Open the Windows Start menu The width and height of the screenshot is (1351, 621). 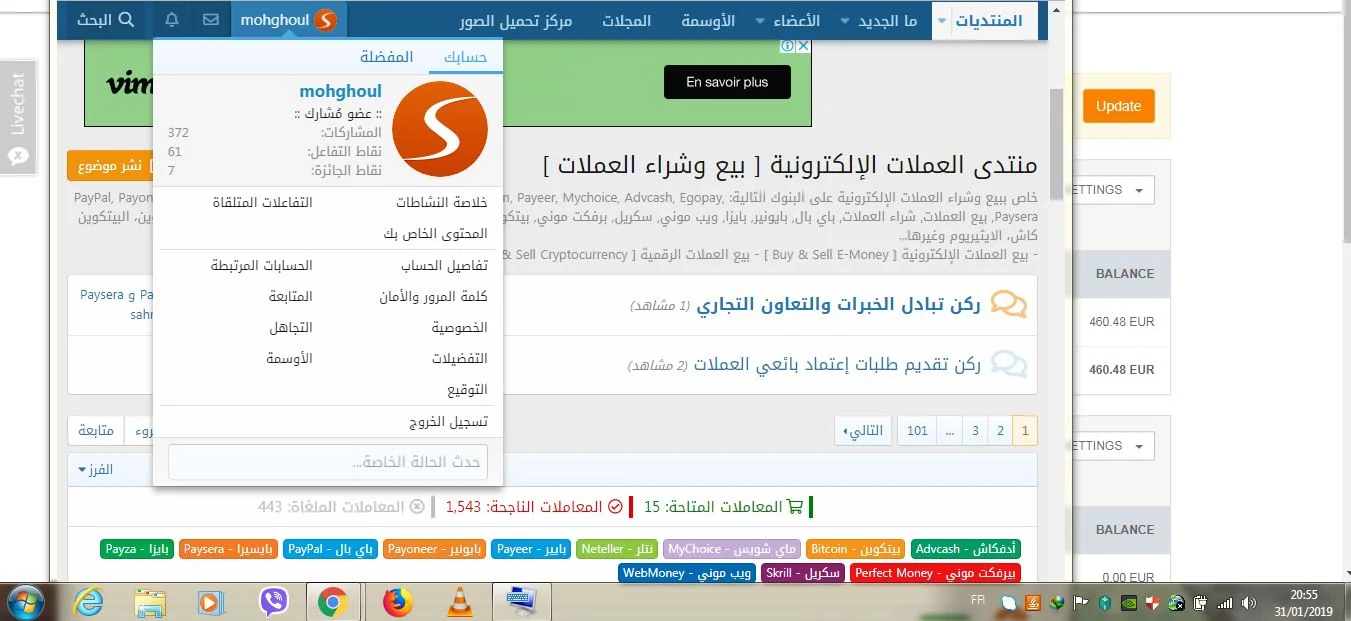click(x=28, y=601)
